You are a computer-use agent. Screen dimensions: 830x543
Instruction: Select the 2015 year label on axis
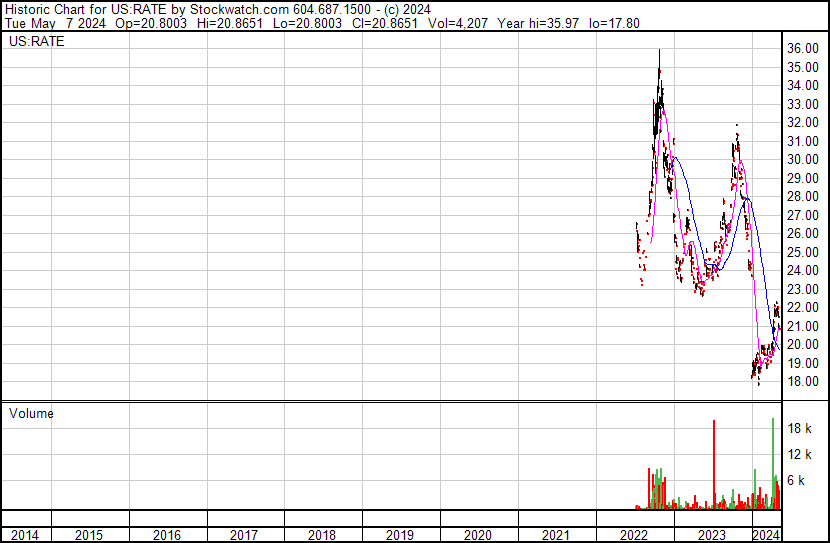click(x=89, y=535)
